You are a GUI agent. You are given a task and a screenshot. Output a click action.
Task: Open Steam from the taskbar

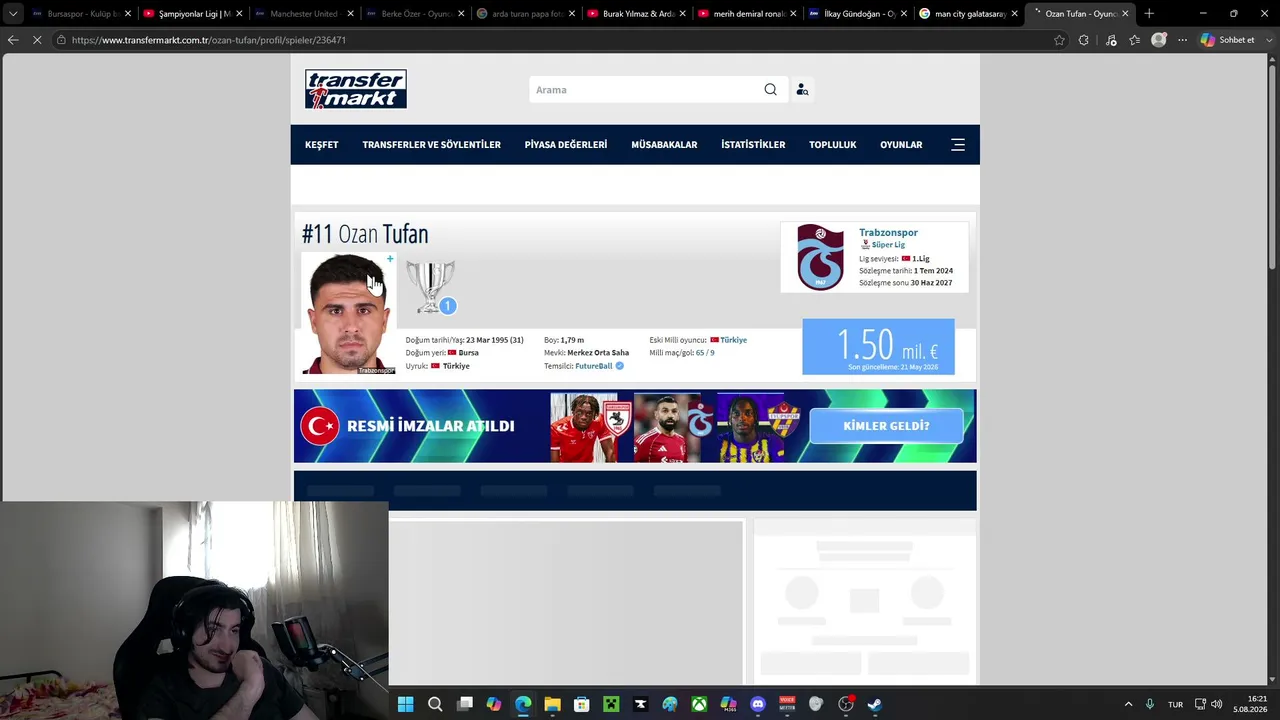point(875,704)
